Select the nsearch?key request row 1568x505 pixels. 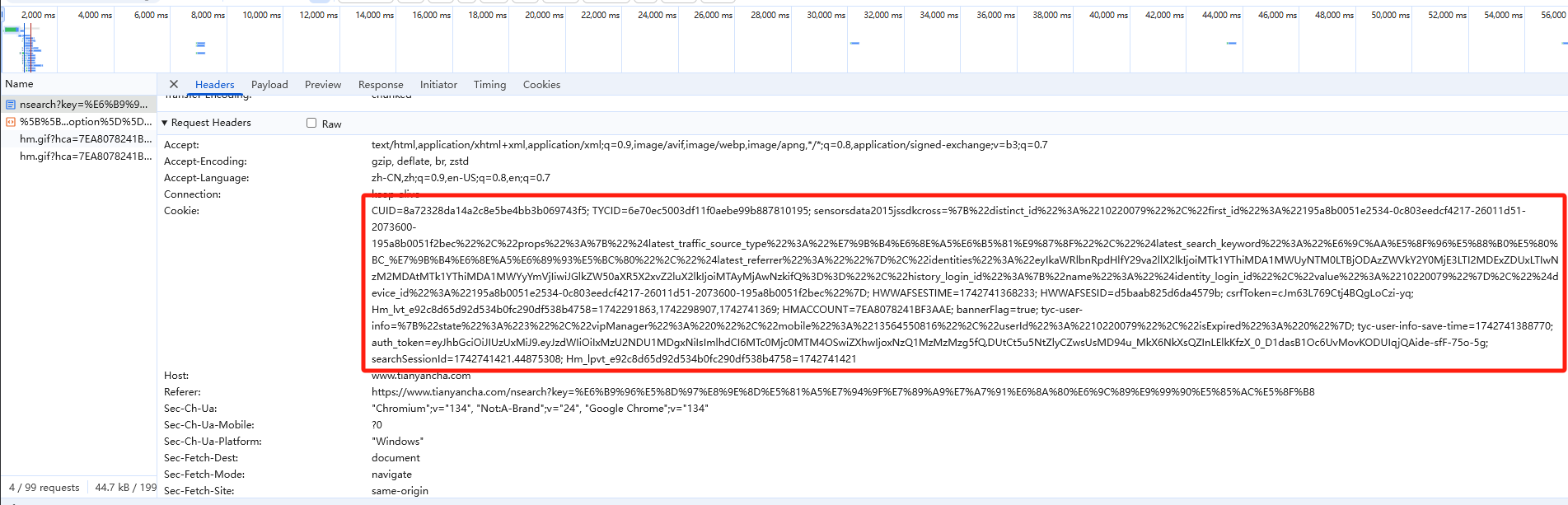tap(83, 105)
